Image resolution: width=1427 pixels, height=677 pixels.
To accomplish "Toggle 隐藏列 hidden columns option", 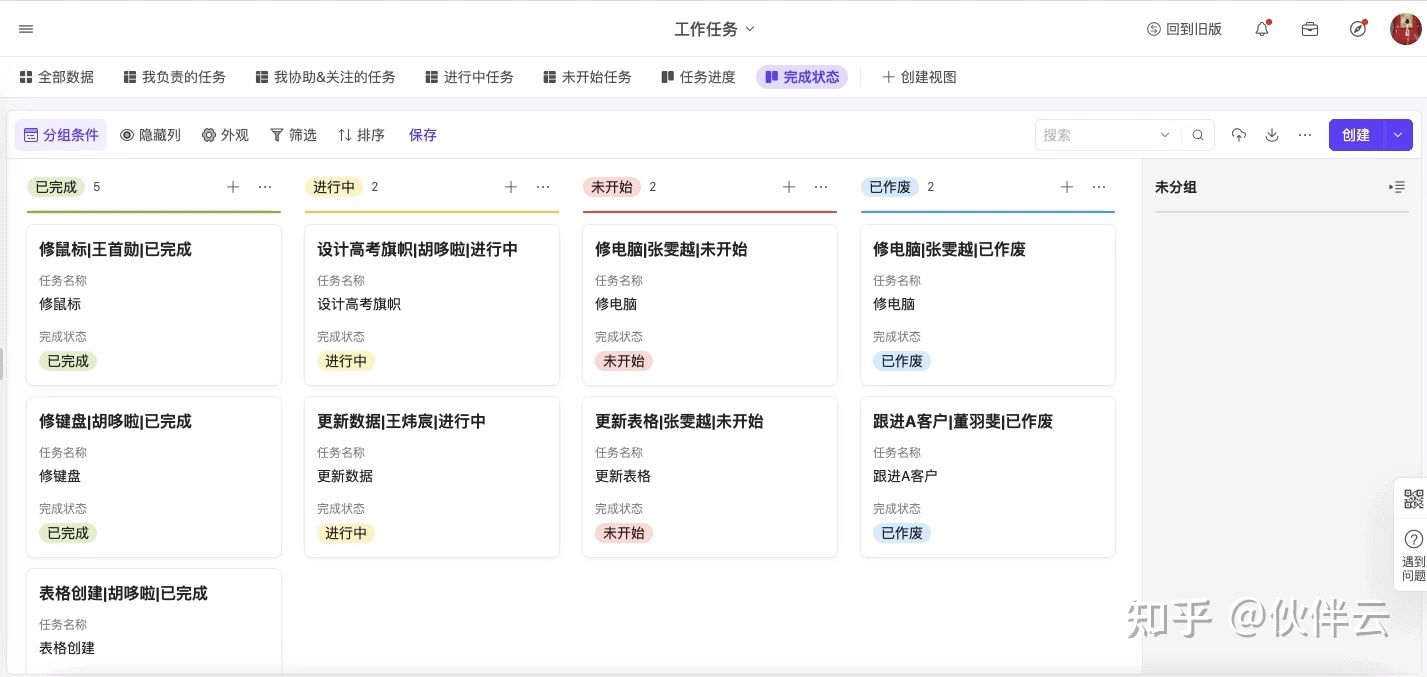I will [x=151, y=135].
